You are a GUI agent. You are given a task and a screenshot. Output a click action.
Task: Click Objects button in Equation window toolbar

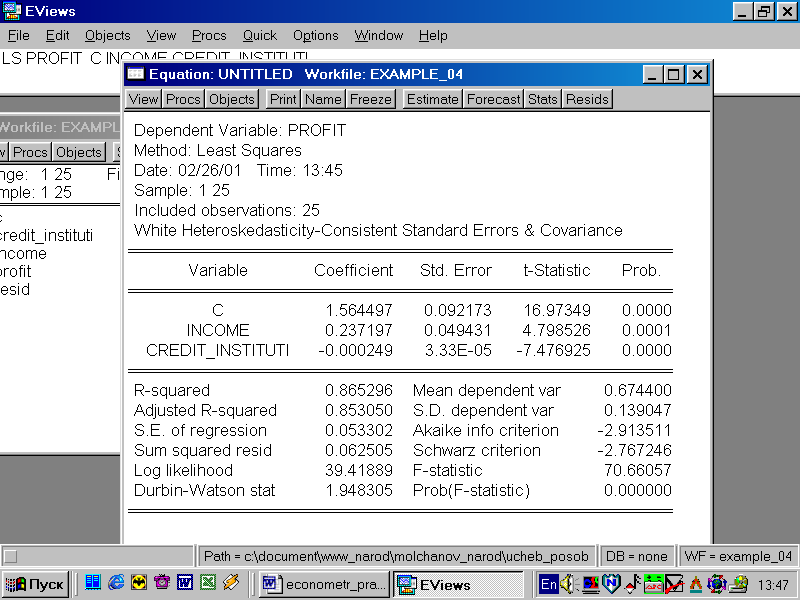coord(232,99)
